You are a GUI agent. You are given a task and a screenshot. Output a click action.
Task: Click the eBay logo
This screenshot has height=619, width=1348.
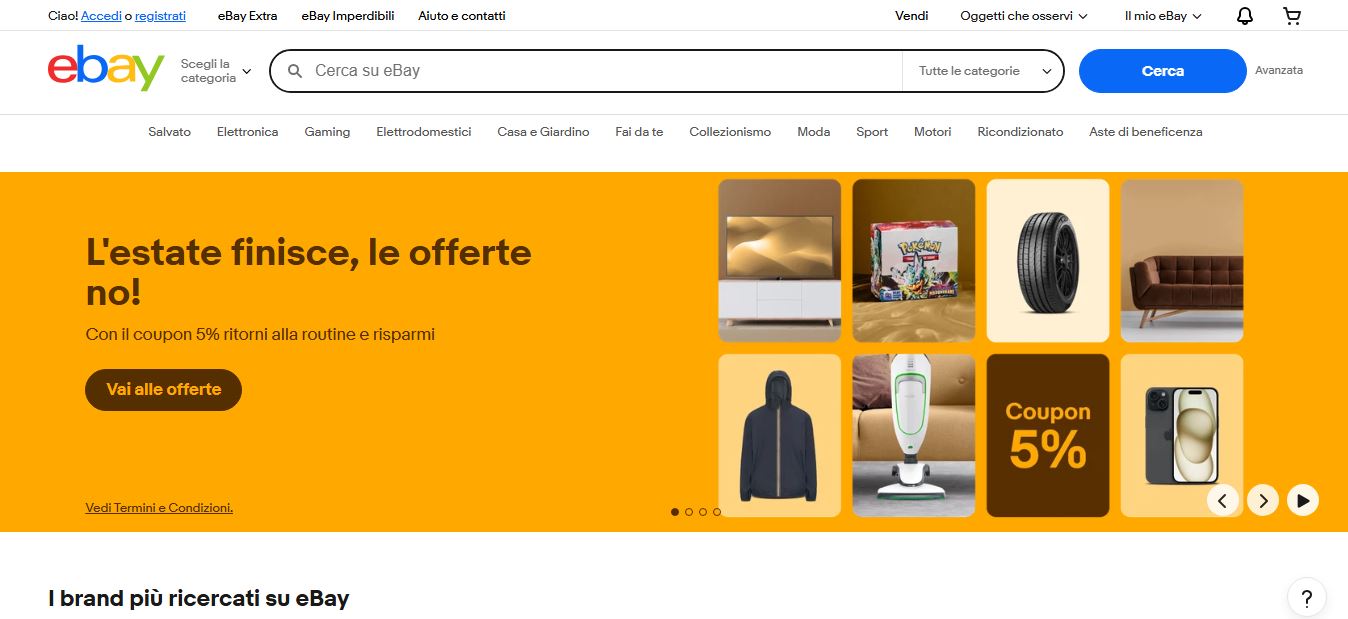106,69
